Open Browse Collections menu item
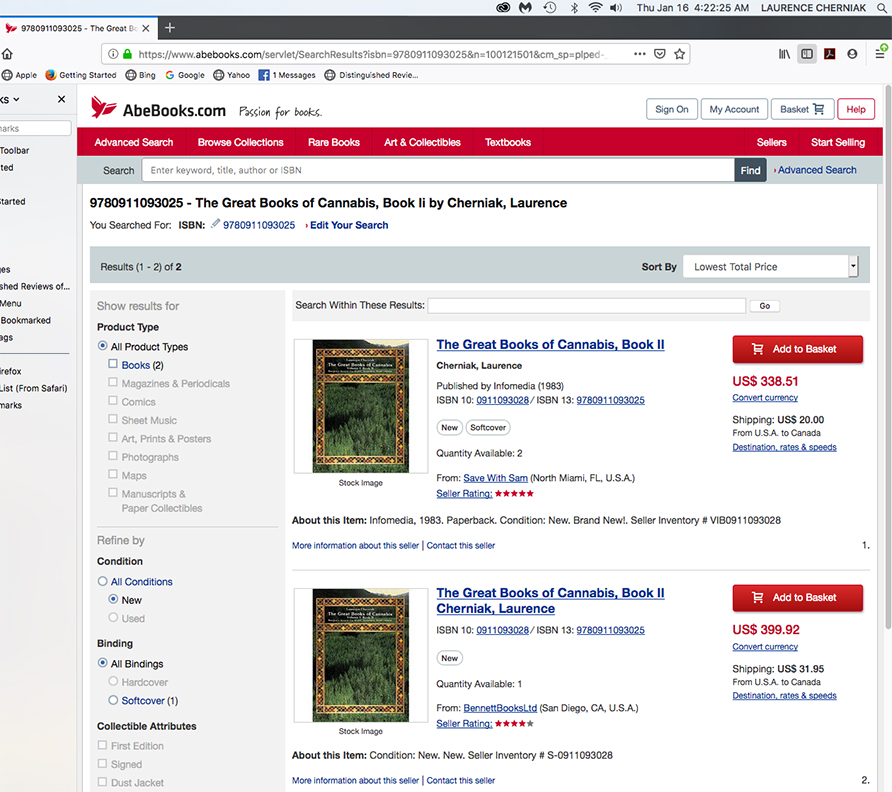This screenshot has width=892, height=792. tap(240, 142)
